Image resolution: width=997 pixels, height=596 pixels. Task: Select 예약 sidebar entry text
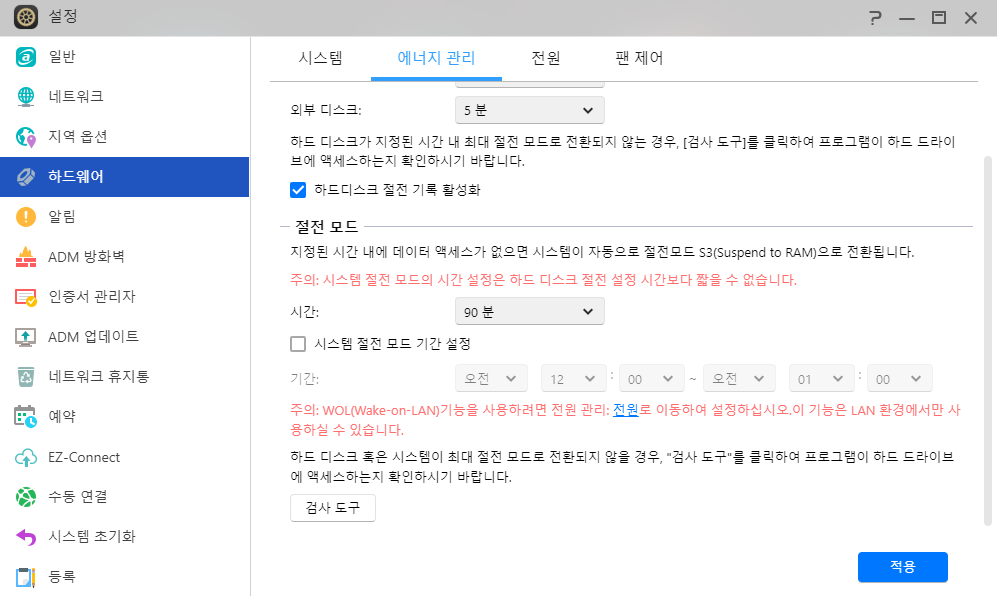click(62, 417)
